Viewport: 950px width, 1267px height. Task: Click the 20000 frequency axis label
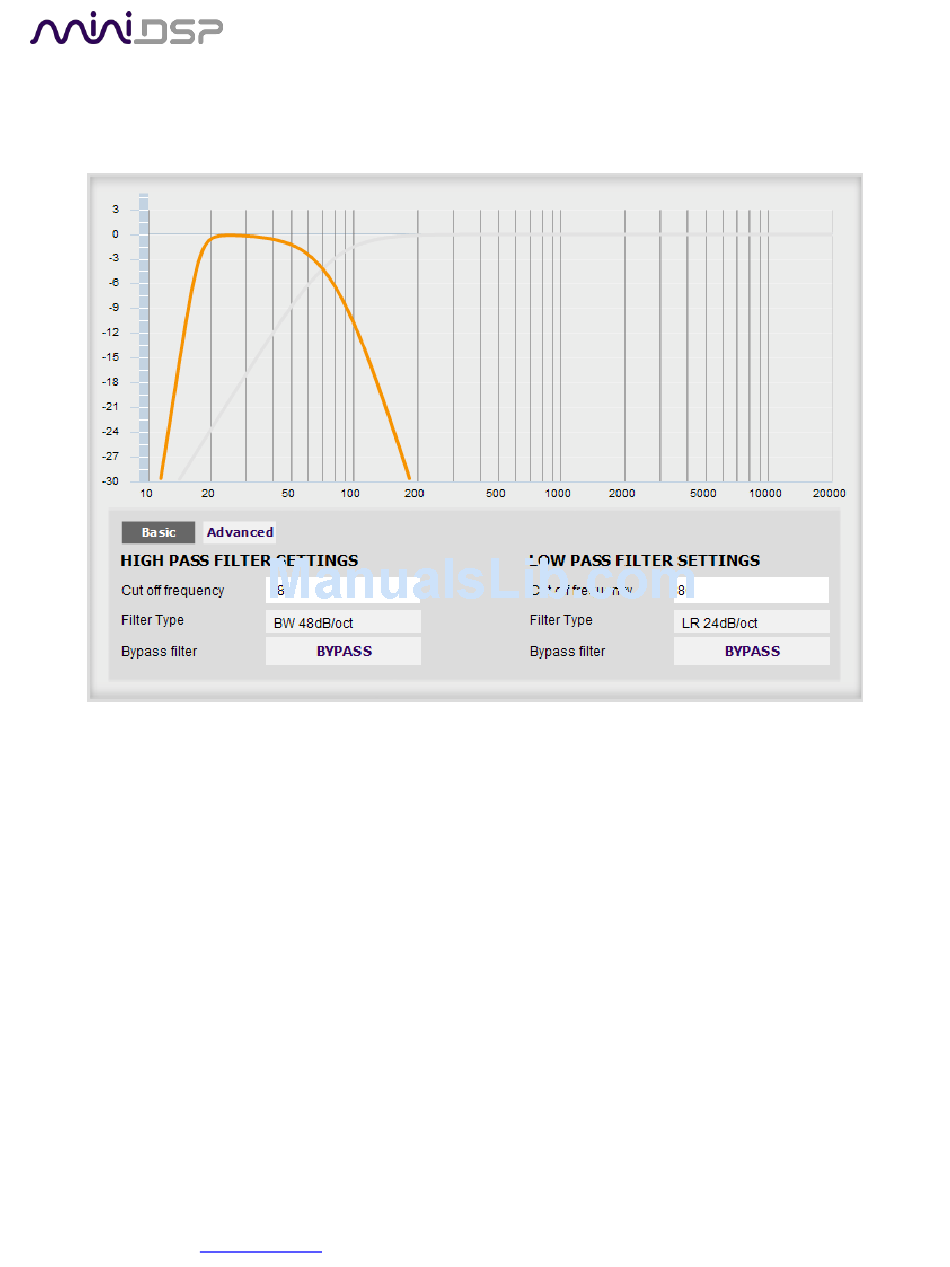coord(829,493)
